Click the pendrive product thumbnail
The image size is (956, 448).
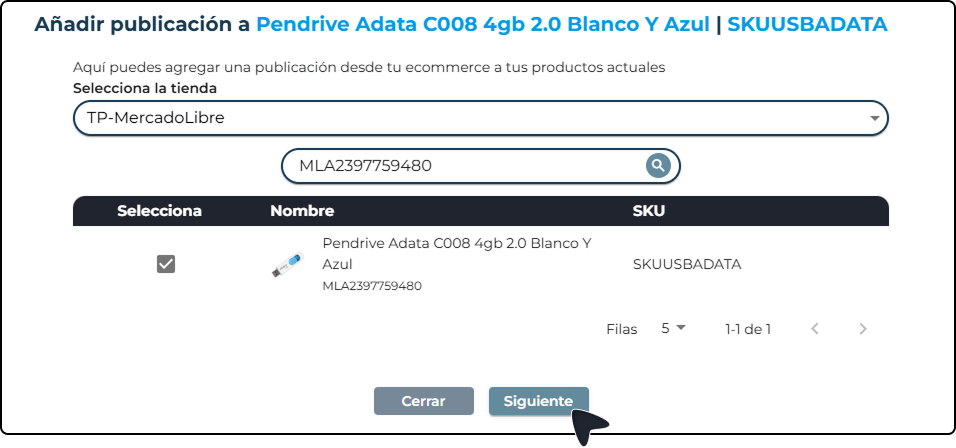click(x=287, y=265)
